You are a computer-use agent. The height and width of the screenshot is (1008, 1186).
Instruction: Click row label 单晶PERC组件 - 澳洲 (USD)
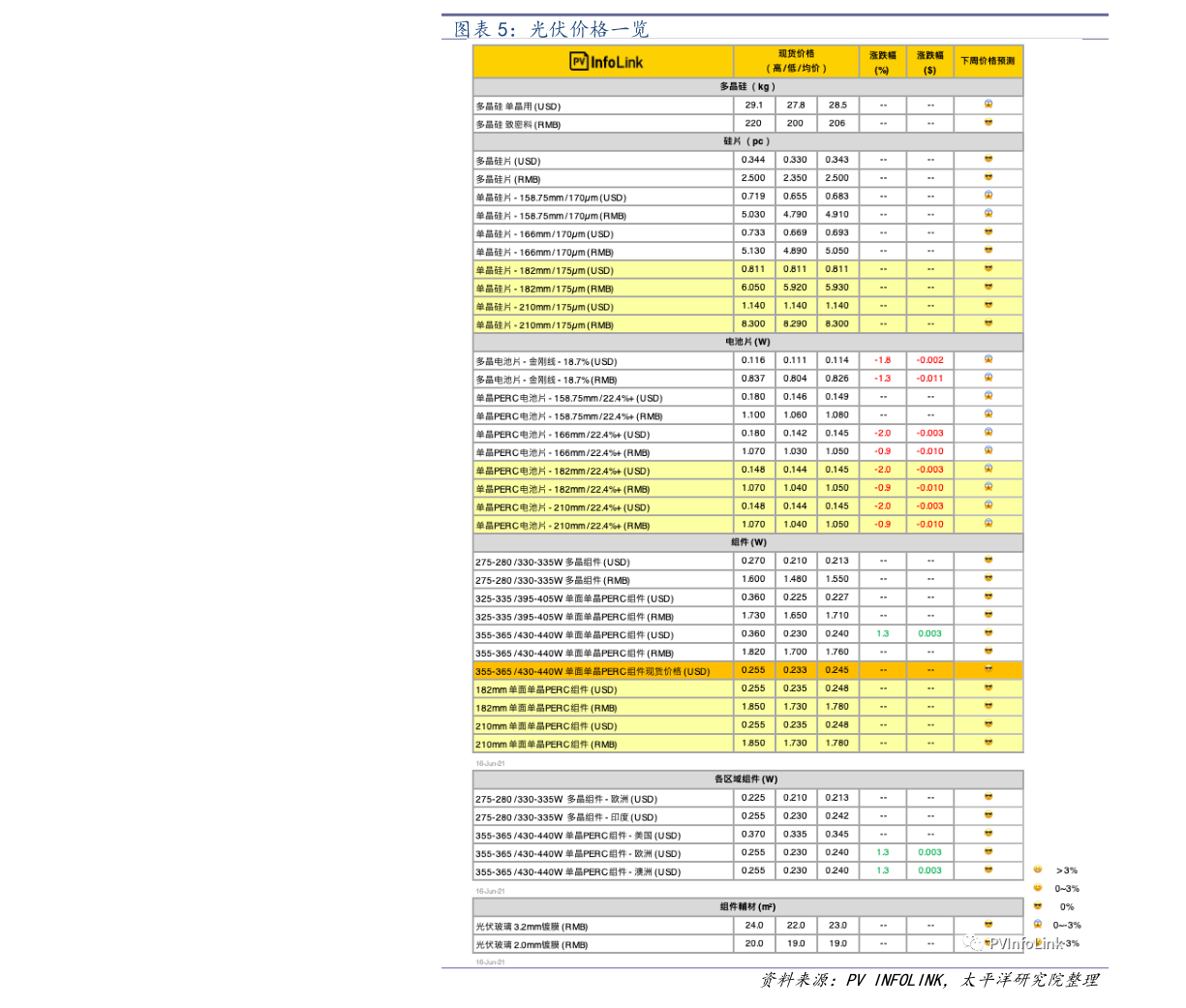[578, 871]
